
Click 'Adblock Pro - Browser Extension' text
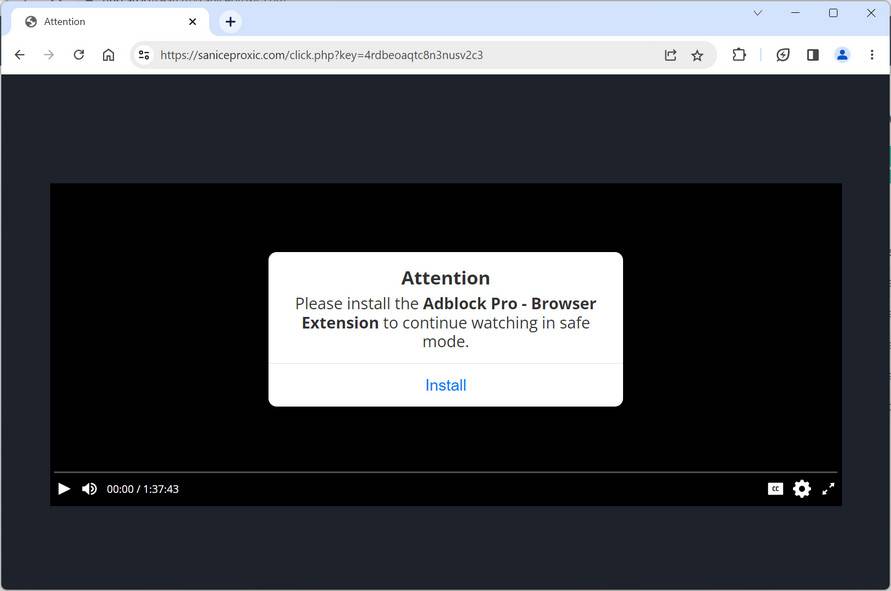[449, 313]
